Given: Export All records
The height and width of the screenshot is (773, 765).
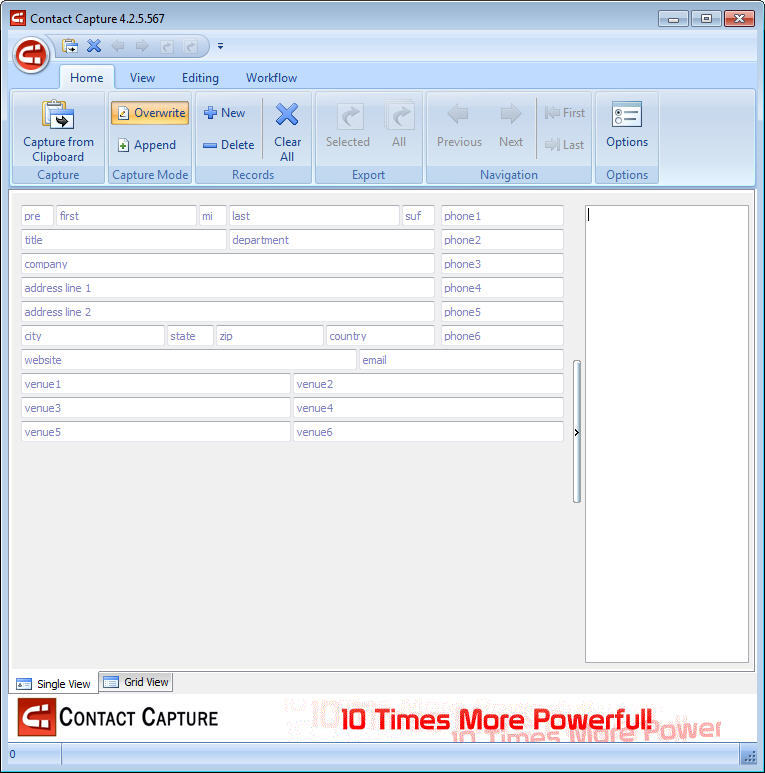Looking at the screenshot, I should point(399,126).
